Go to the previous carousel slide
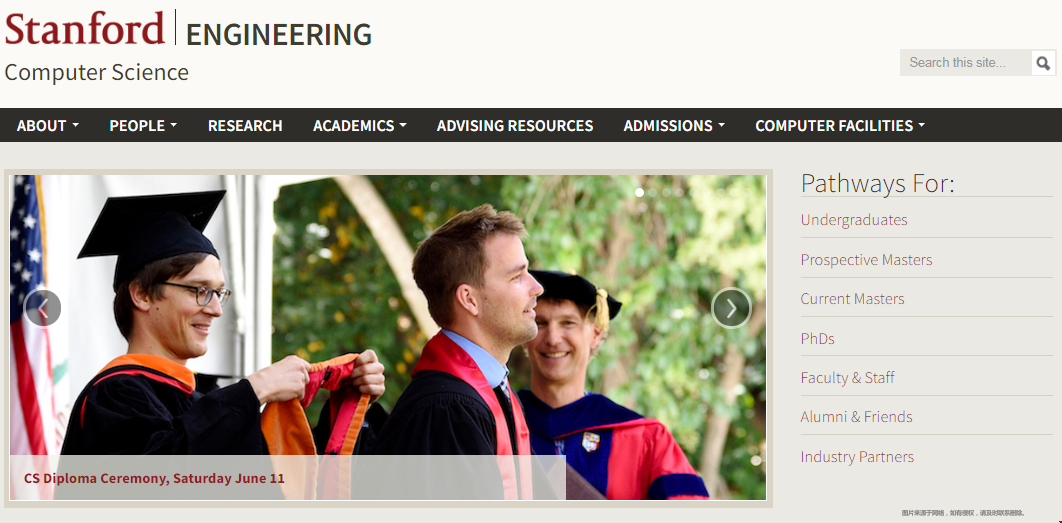The height and width of the screenshot is (523, 1062). click(x=43, y=308)
